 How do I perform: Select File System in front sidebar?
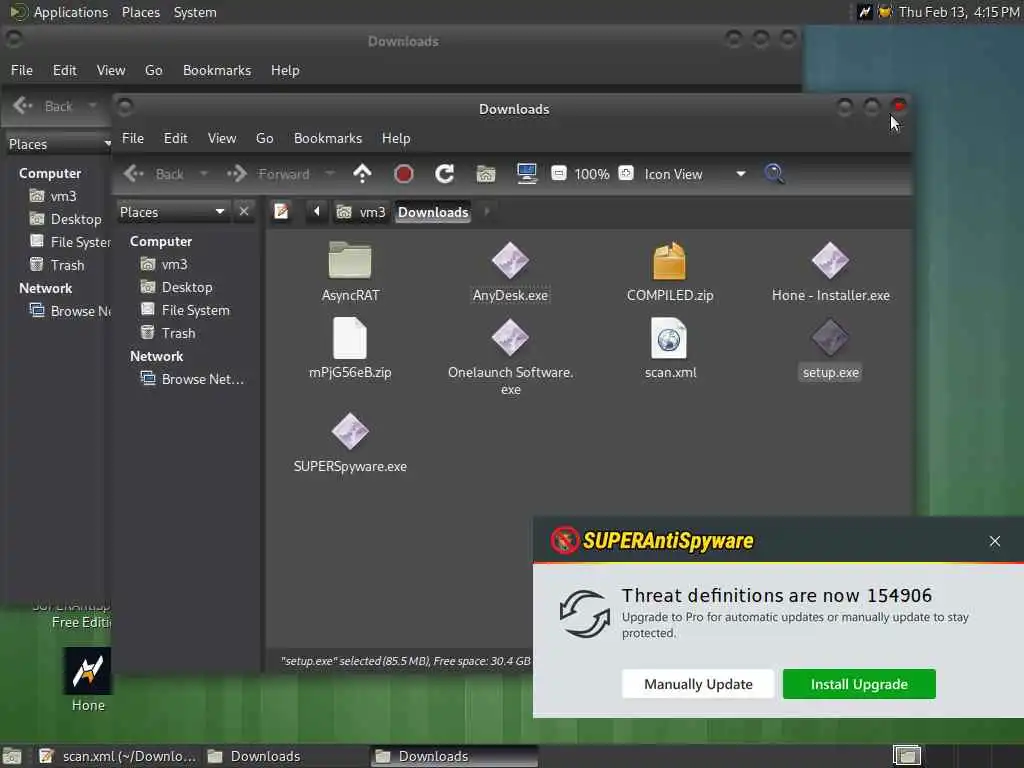(x=185, y=310)
